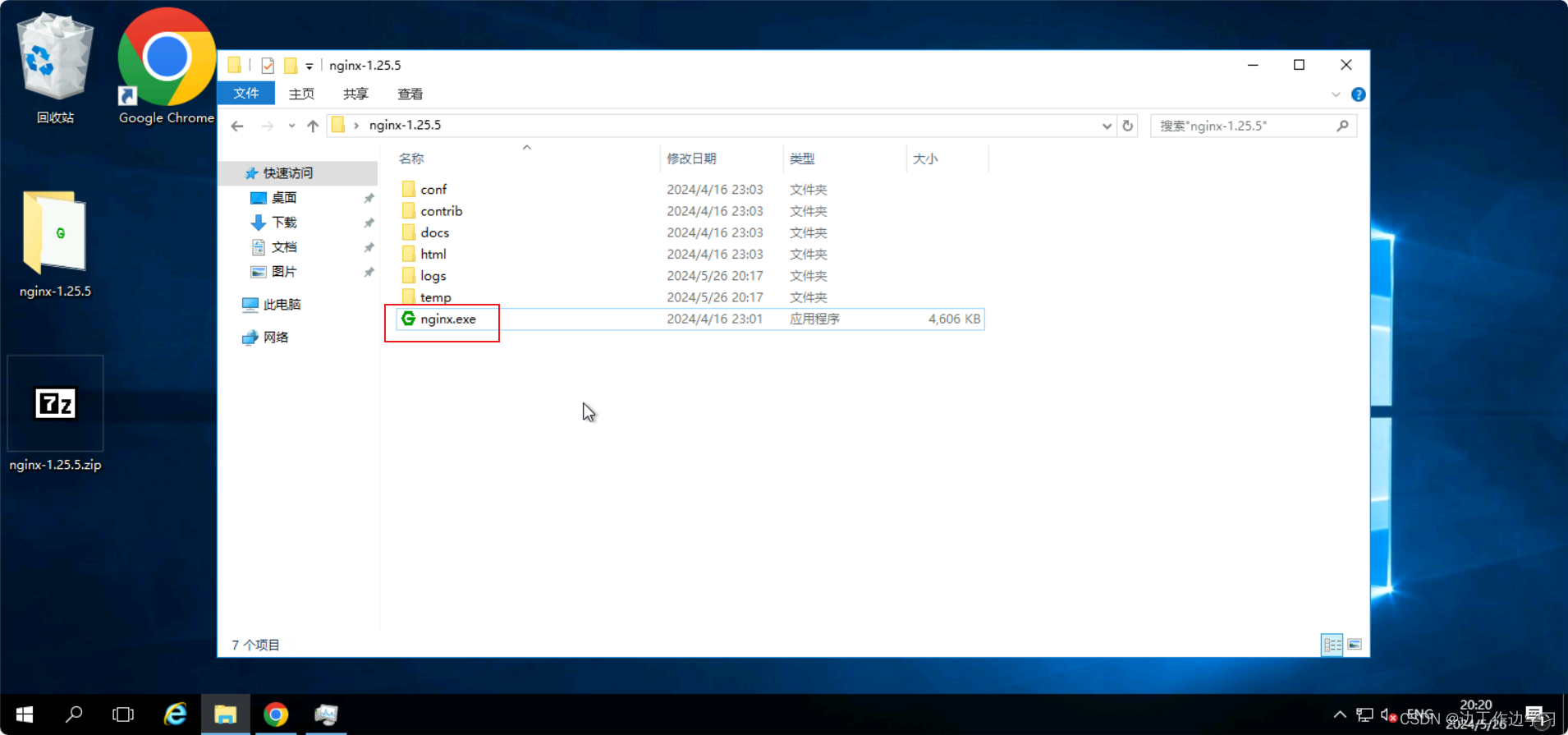Open 文档 in navigation pane
The height and width of the screenshot is (735, 1568).
(284, 247)
